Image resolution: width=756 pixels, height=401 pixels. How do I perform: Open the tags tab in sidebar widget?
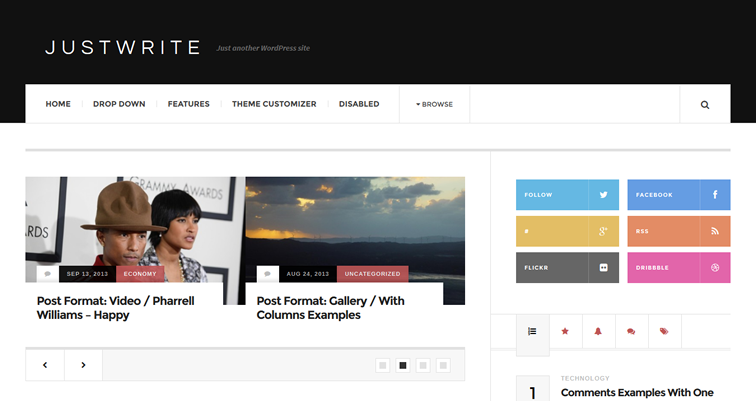click(664, 330)
